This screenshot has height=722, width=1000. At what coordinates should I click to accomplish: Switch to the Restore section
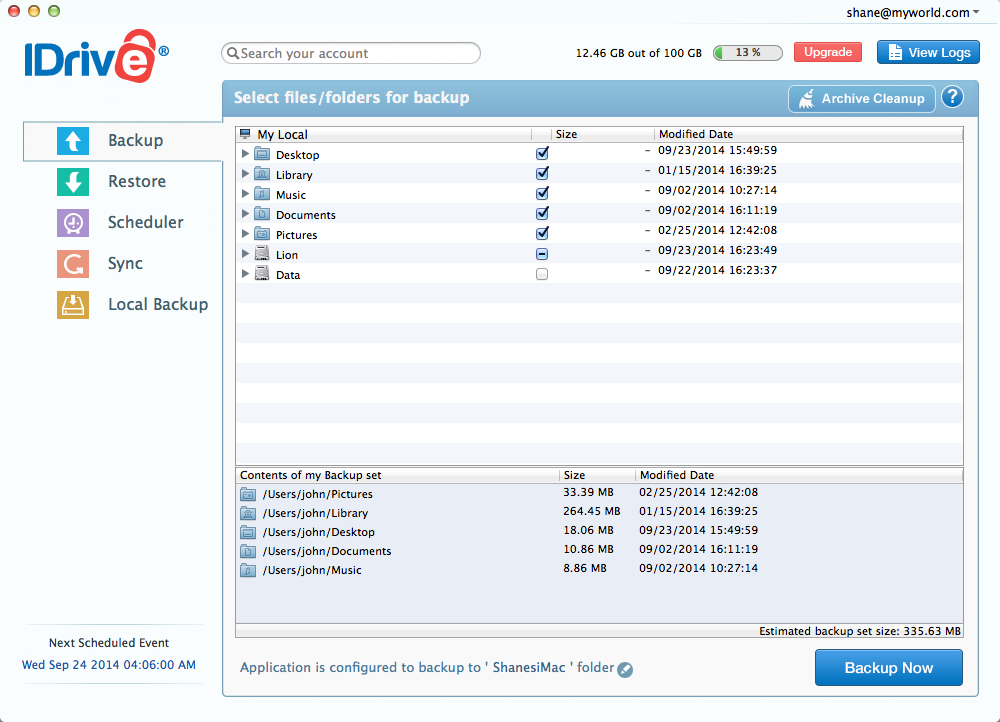click(x=136, y=181)
